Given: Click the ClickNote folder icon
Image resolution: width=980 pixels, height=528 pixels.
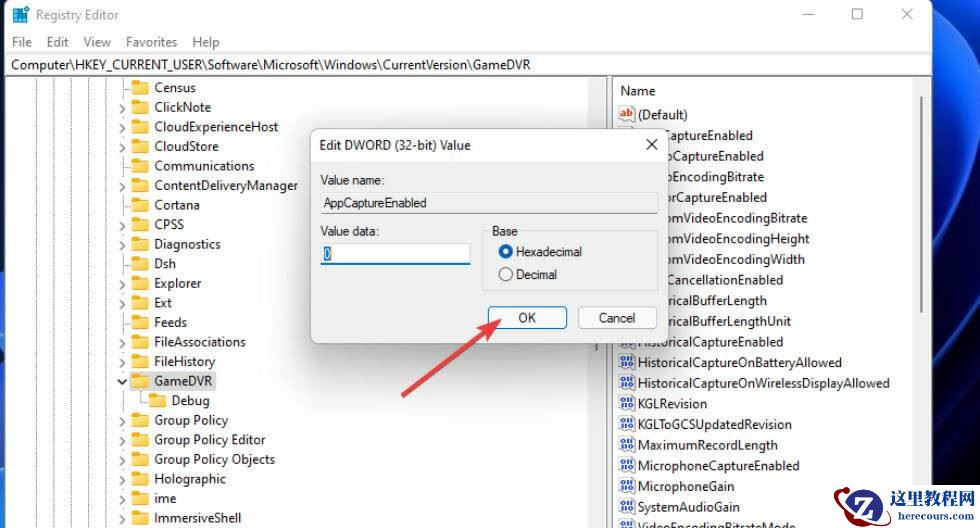Looking at the screenshot, I should (x=140, y=107).
